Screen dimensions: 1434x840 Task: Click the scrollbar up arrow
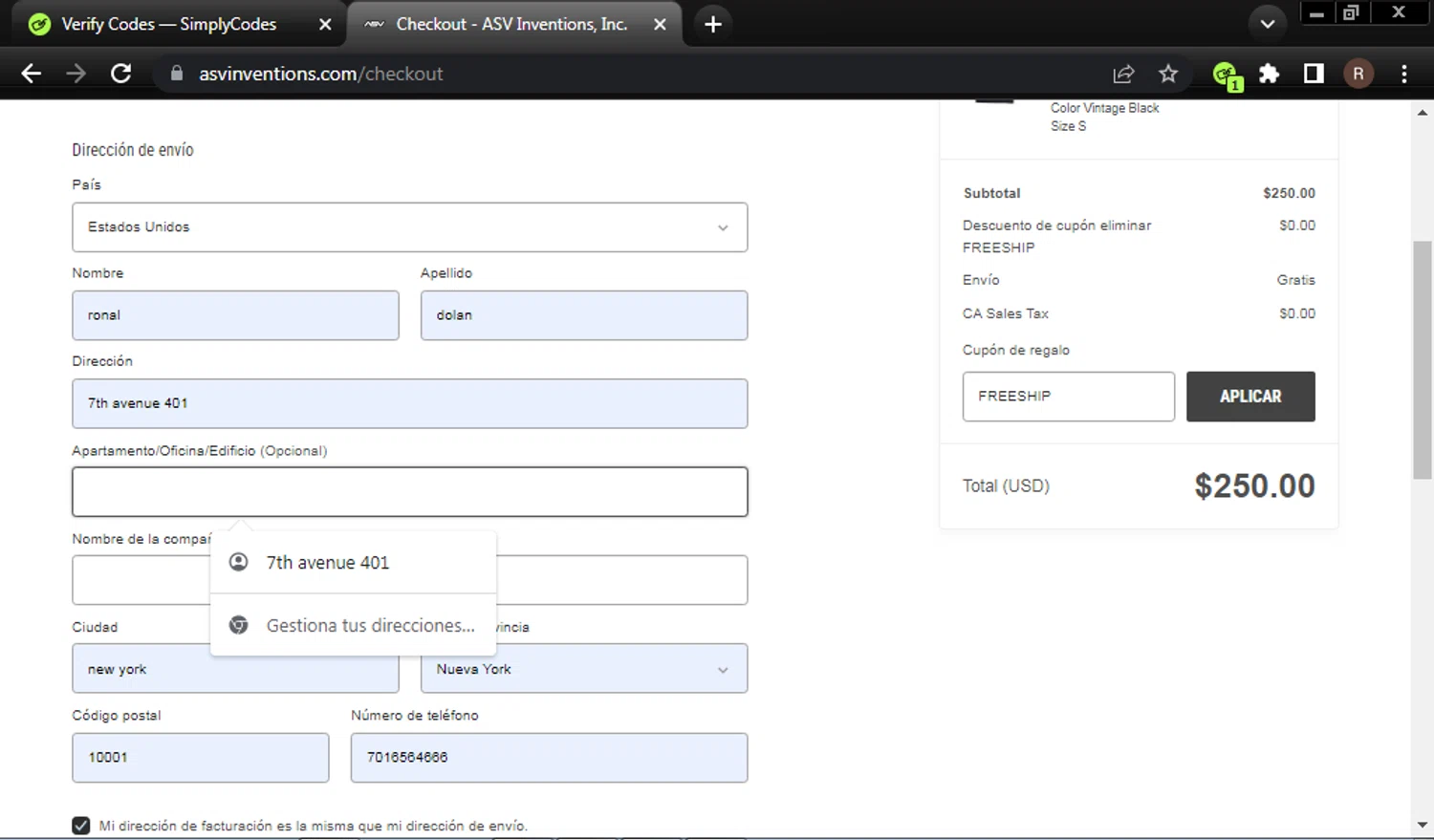pyautogui.click(x=1423, y=113)
